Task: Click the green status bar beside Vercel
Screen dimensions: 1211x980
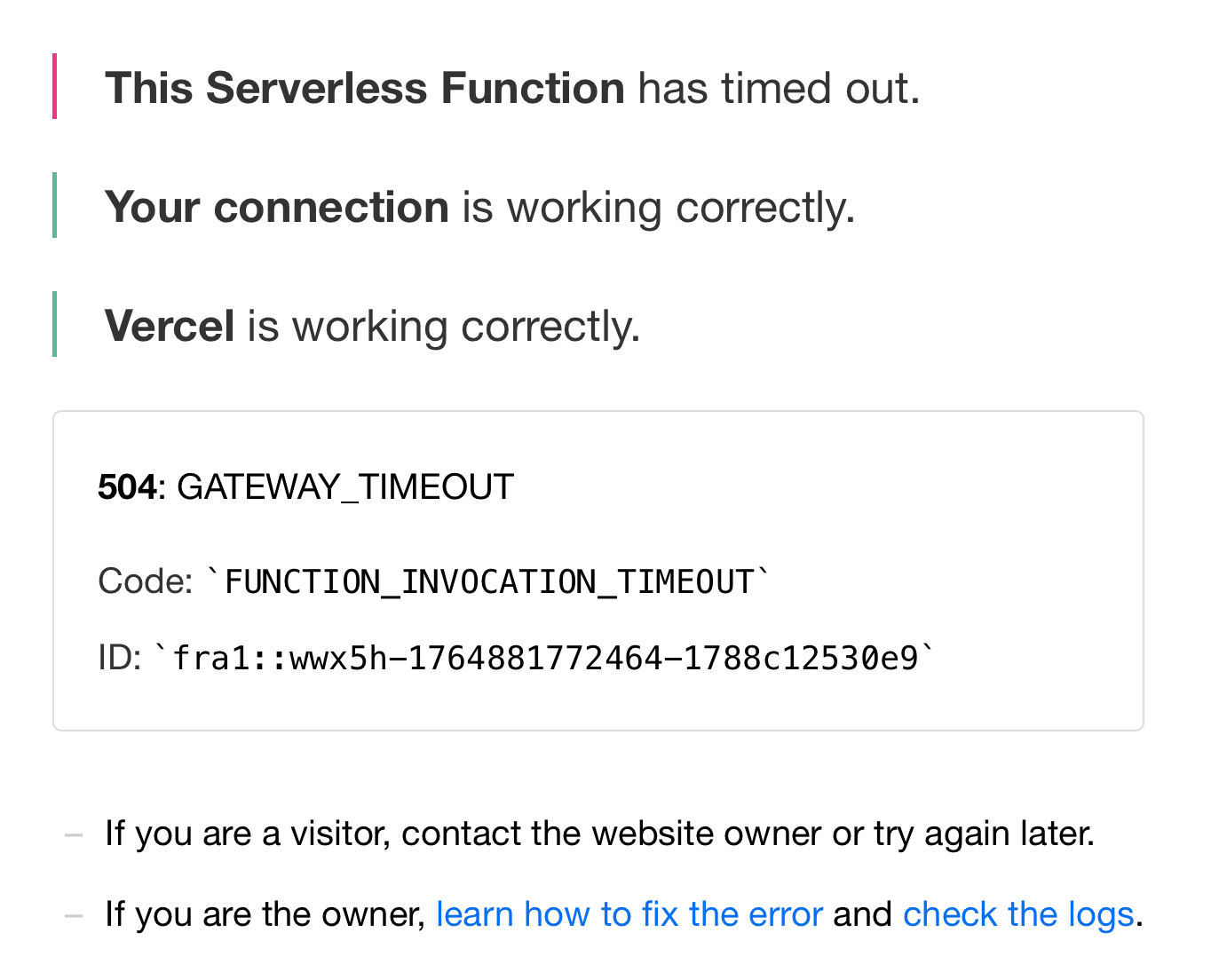Action: 55,324
